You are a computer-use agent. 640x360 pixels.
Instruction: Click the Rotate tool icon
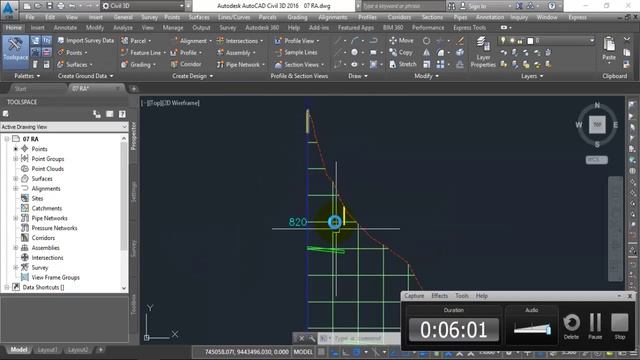point(426,41)
